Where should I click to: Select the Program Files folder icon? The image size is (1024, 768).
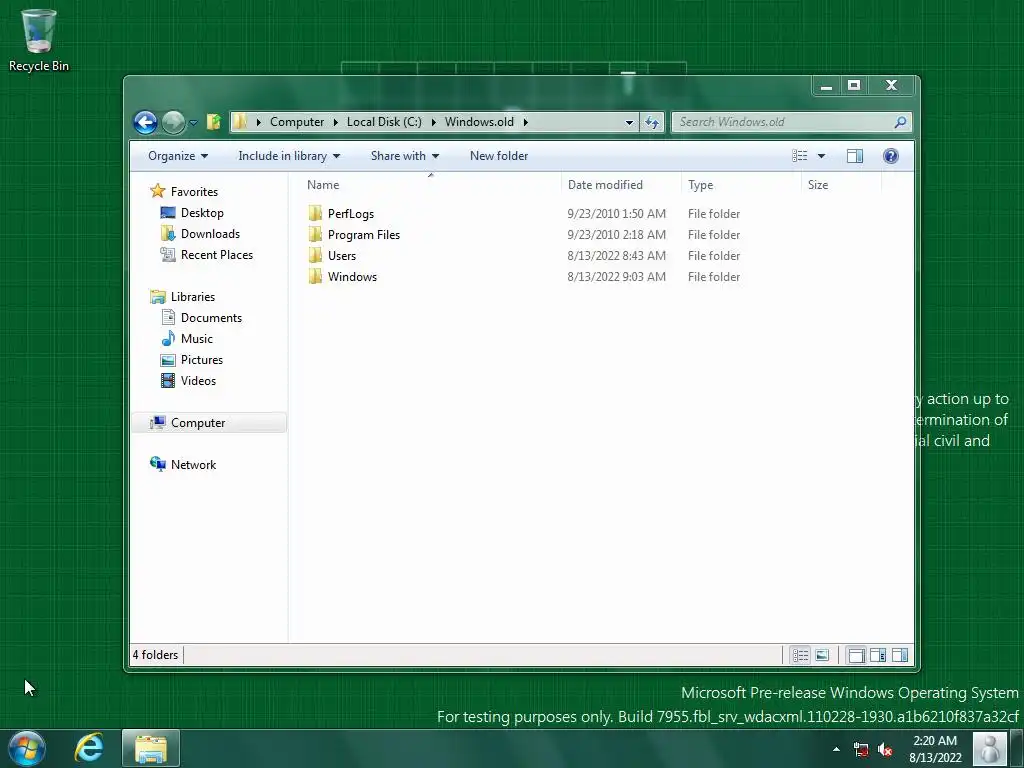point(315,234)
